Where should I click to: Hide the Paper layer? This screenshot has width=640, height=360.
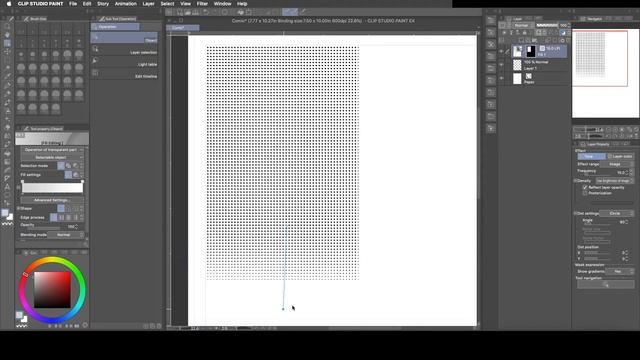click(501, 78)
